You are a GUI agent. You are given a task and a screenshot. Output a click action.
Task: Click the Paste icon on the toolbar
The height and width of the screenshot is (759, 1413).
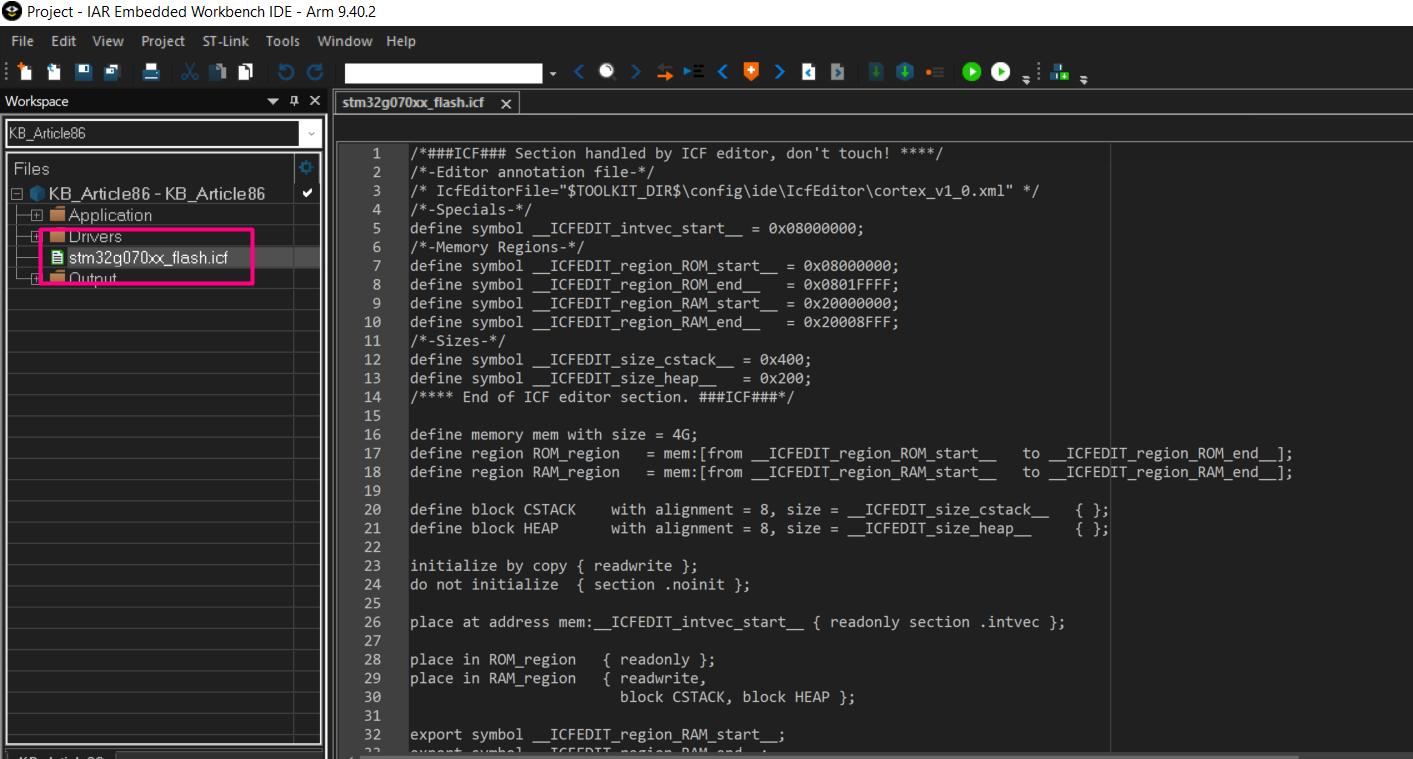(245, 71)
